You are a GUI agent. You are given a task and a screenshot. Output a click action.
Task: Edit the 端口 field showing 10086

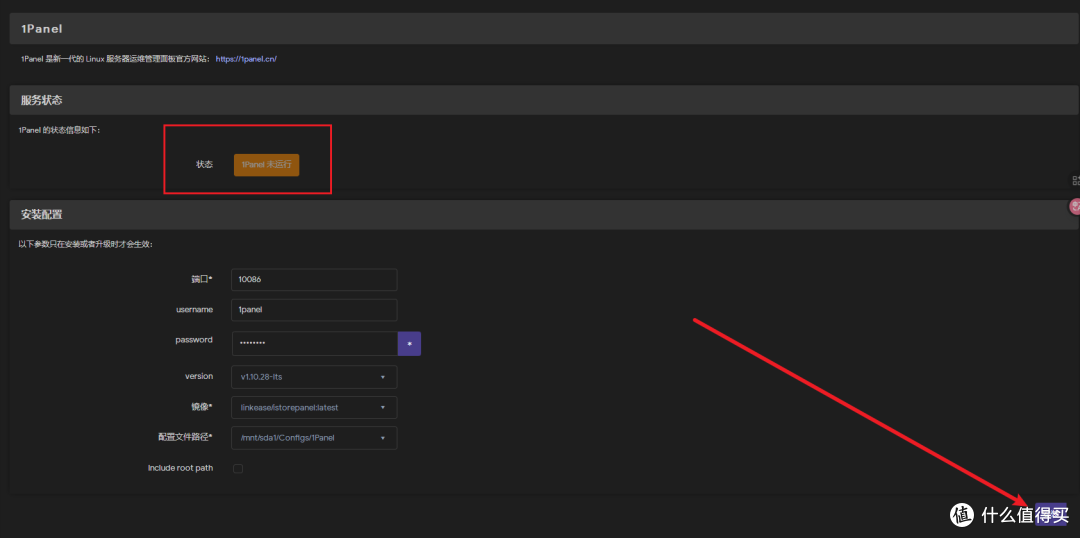coord(315,280)
